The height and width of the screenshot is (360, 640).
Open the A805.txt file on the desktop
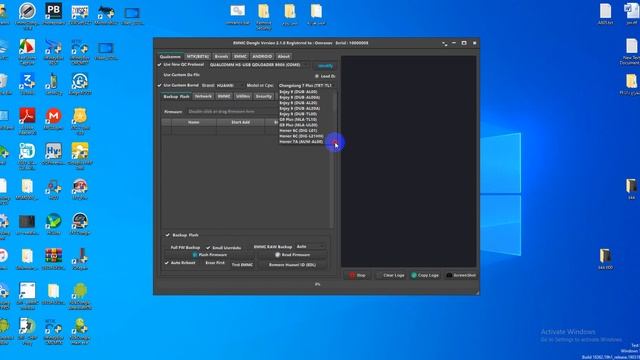coord(605,13)
